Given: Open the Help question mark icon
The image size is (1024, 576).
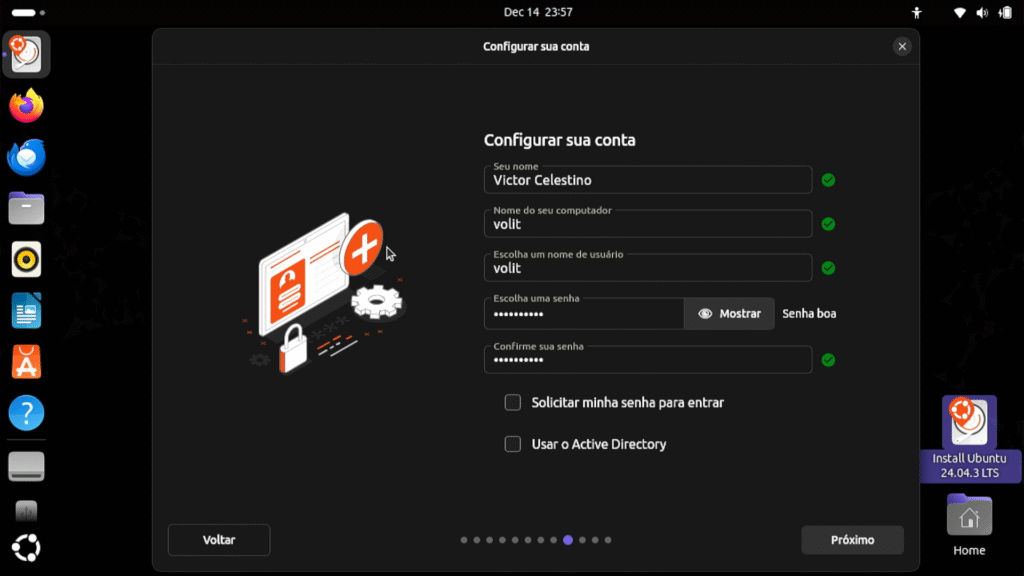Looking at the screenshot, I should (x=27, y=413).
